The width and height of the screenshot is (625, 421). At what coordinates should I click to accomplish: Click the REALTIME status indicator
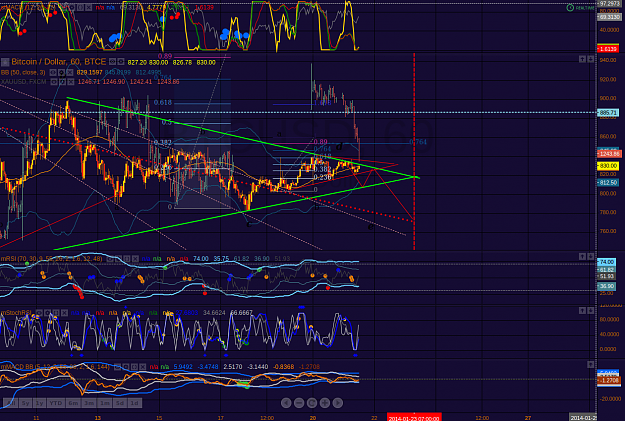[x=580, y=8]
